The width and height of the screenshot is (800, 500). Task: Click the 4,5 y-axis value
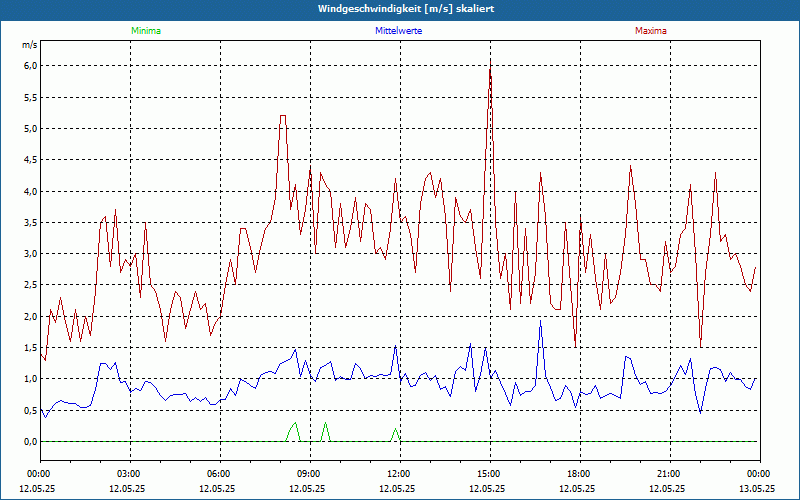click(x=31, y=160)
